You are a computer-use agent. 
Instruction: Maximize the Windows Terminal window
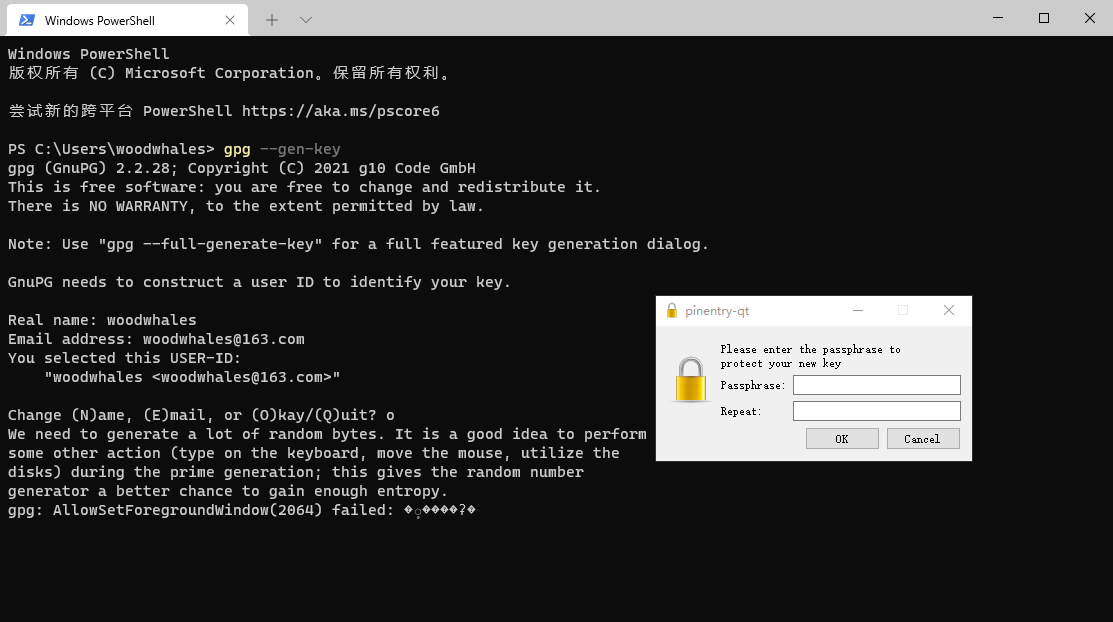pyautogui.click(x=1043, y=18)
